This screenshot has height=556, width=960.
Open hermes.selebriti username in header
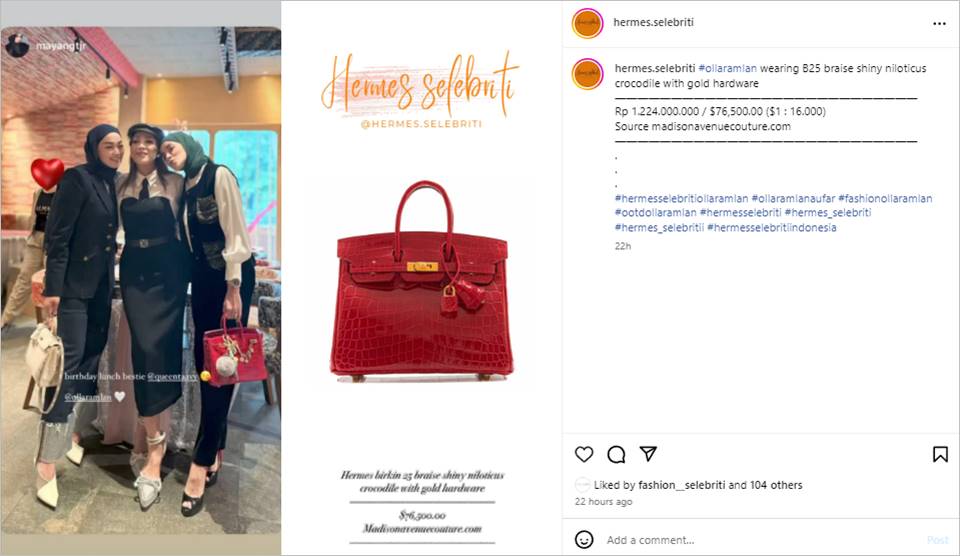(653, 22)
